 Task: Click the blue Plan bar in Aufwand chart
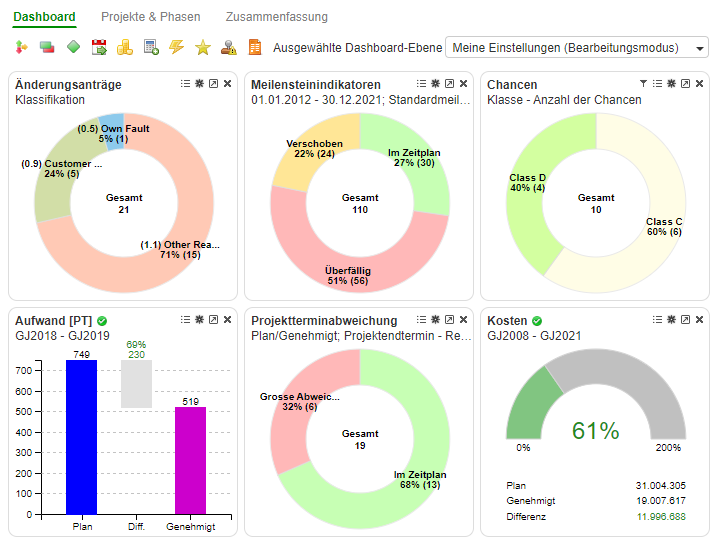point(81,438)
